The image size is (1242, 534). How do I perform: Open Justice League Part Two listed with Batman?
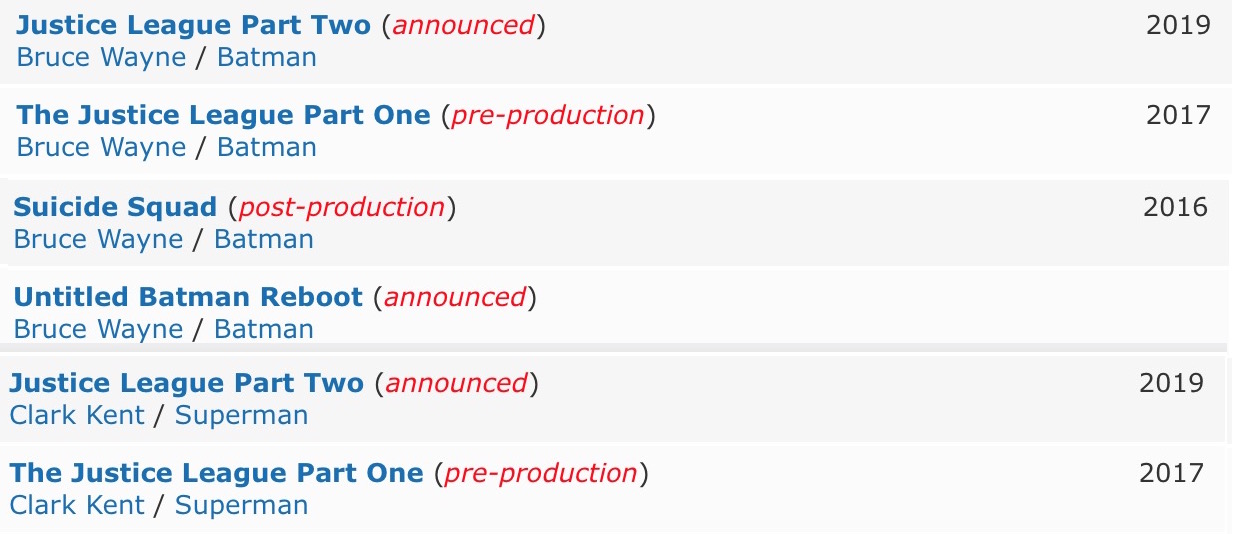pyautogui.click(x=194, y=25)
